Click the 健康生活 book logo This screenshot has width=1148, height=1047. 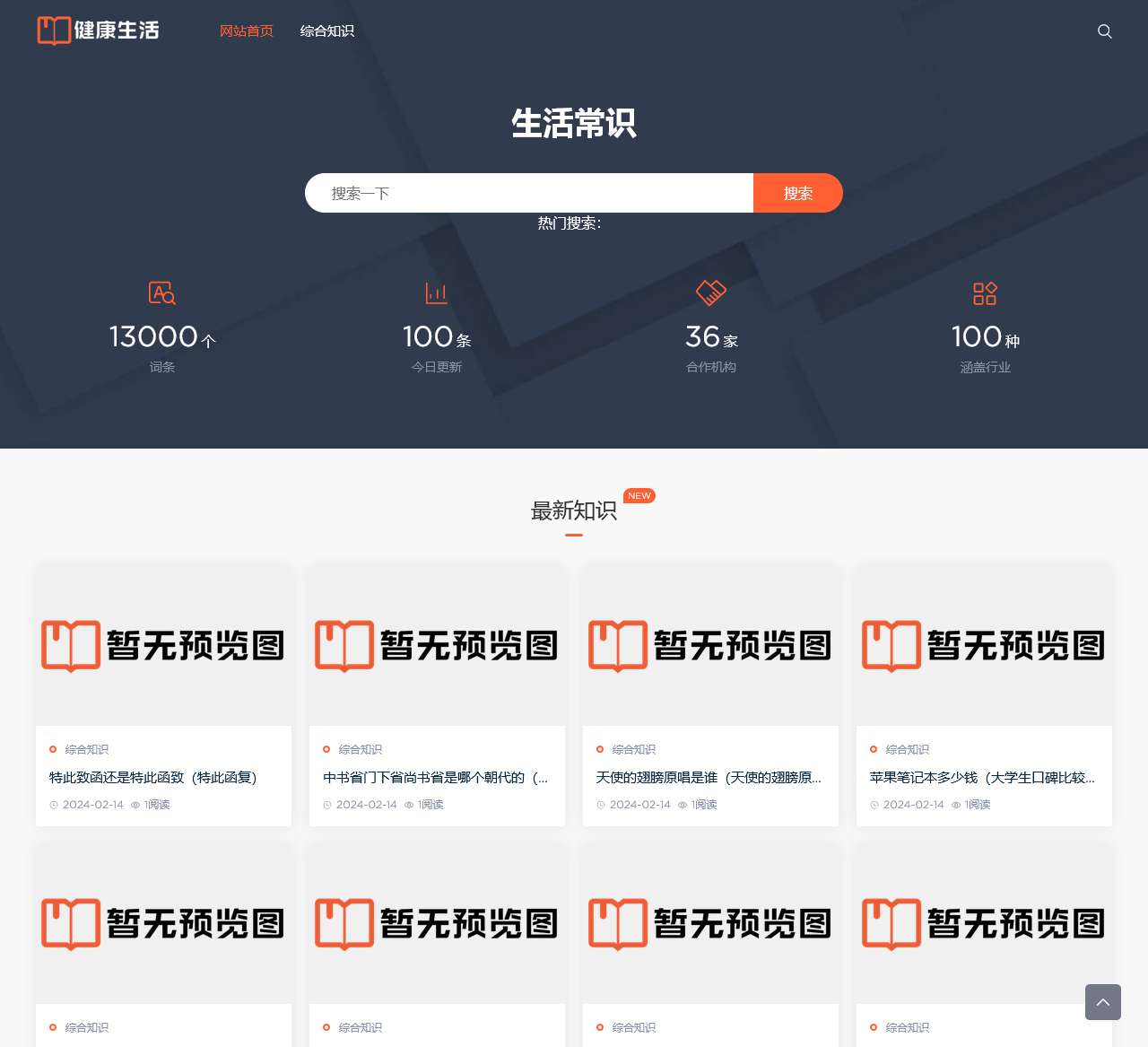coord(99,31)
